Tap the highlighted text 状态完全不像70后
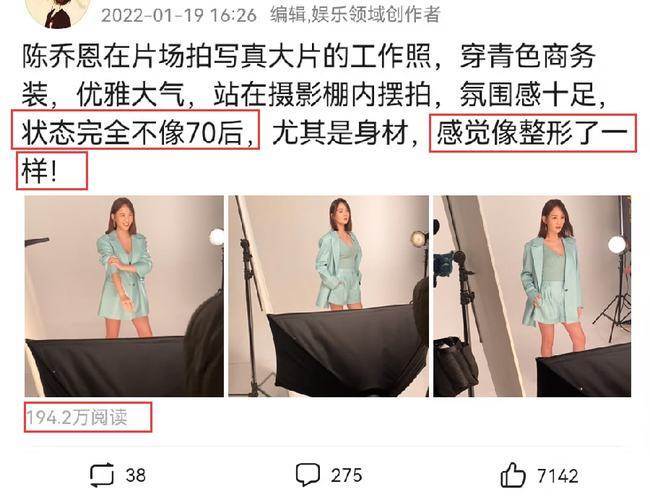 pyautogui.click(x=135, y=130)
